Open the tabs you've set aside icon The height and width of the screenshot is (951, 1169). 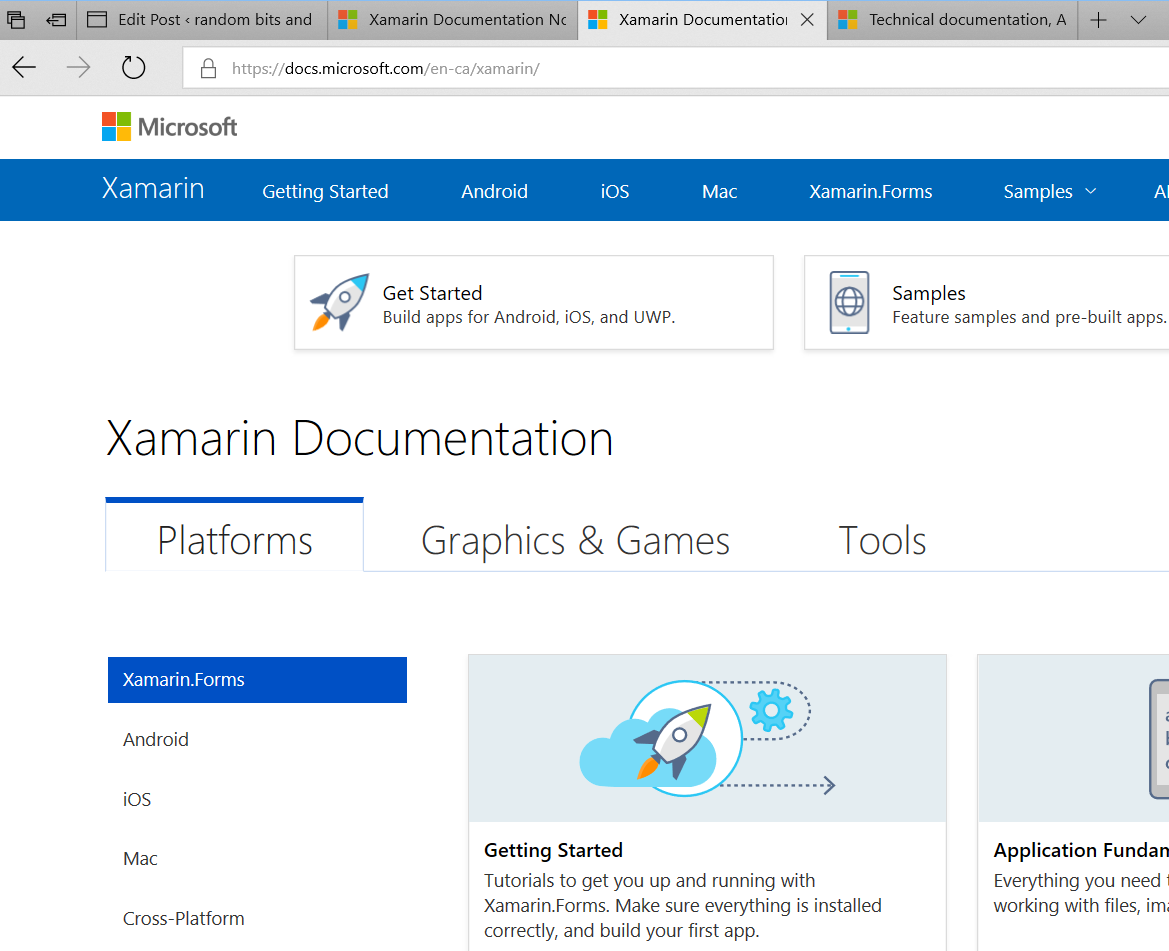tap(16, 20)
